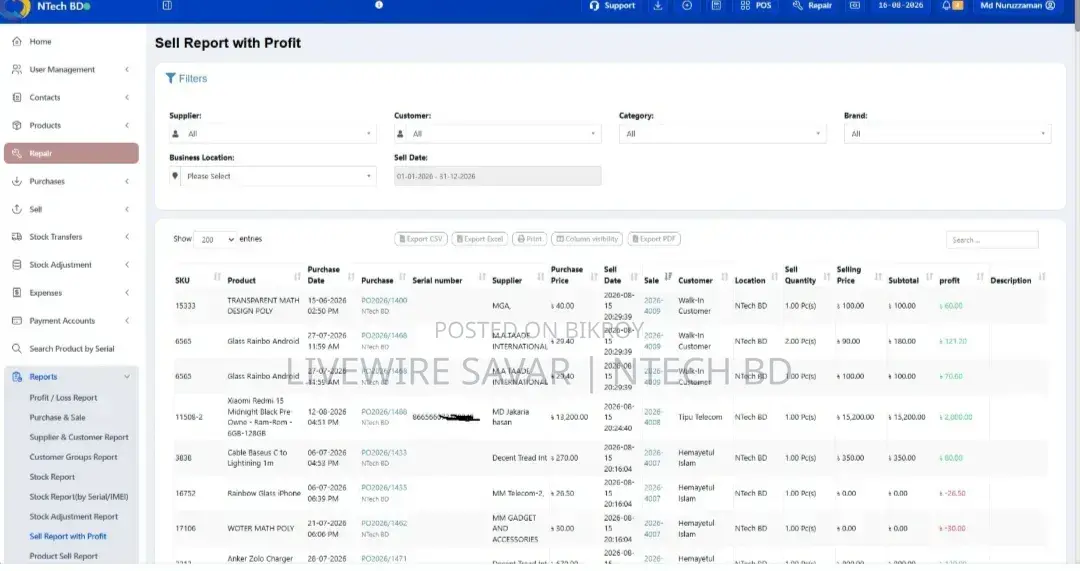Viewport: 1080px width, 571px height.
Task: Open the Category filter dropdown
Action: pos(722,134)
